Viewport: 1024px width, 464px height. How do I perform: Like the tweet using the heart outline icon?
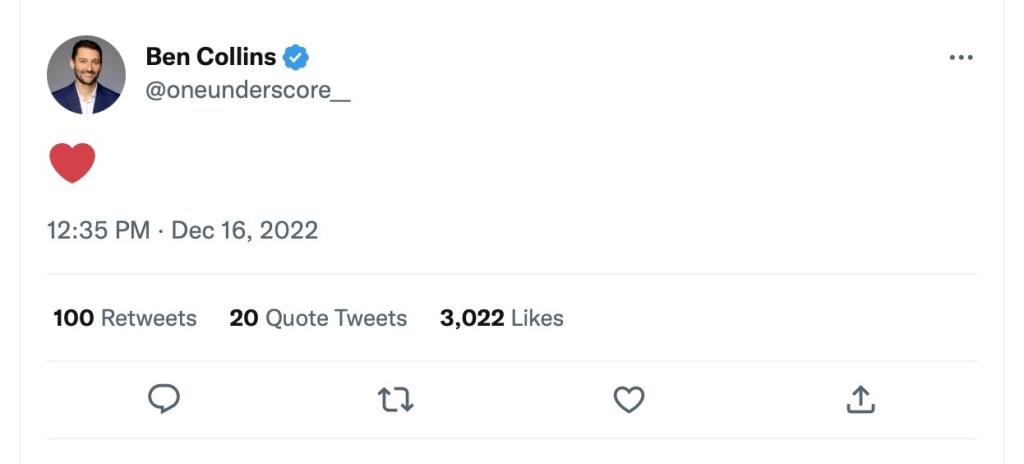(628, 400)
